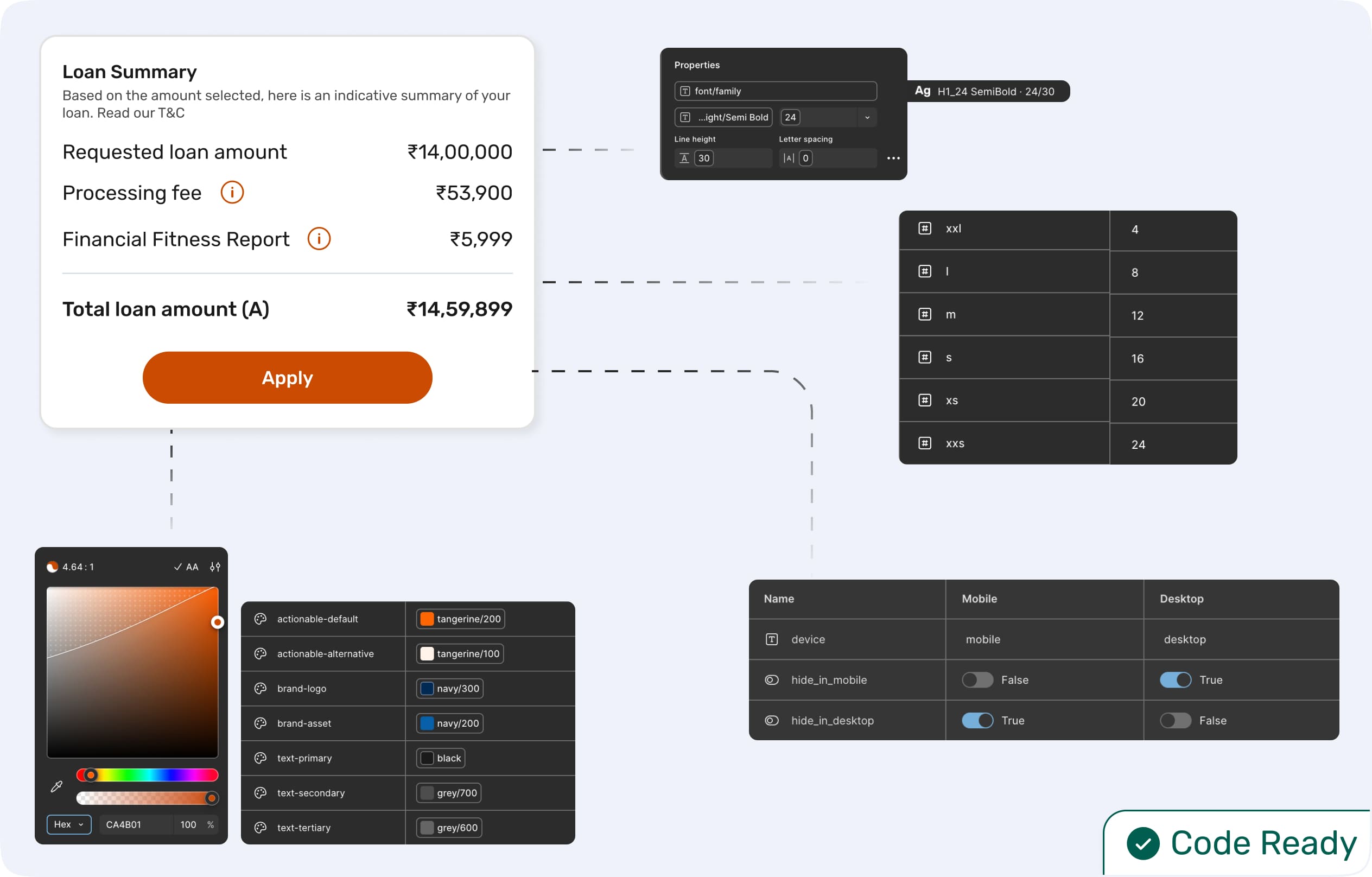Disable the hide_in_desktop Mobile toggle
Image resolution: width=1372 pixels, height=877 pixels.
point(977,720)
